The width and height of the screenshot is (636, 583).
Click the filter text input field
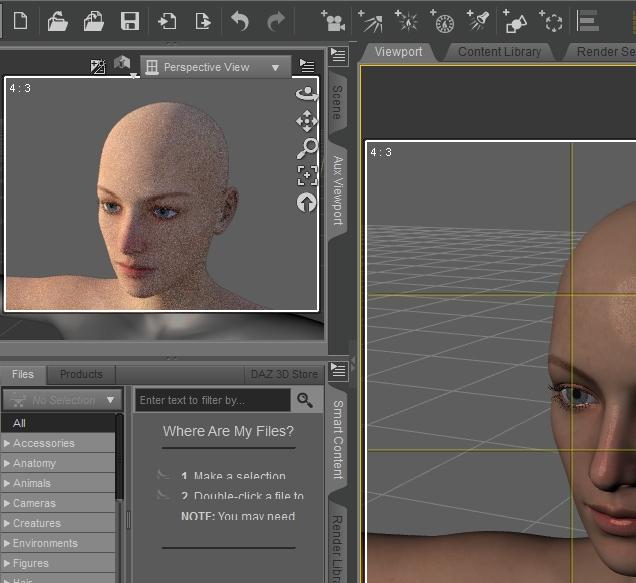tap(213, 400)
